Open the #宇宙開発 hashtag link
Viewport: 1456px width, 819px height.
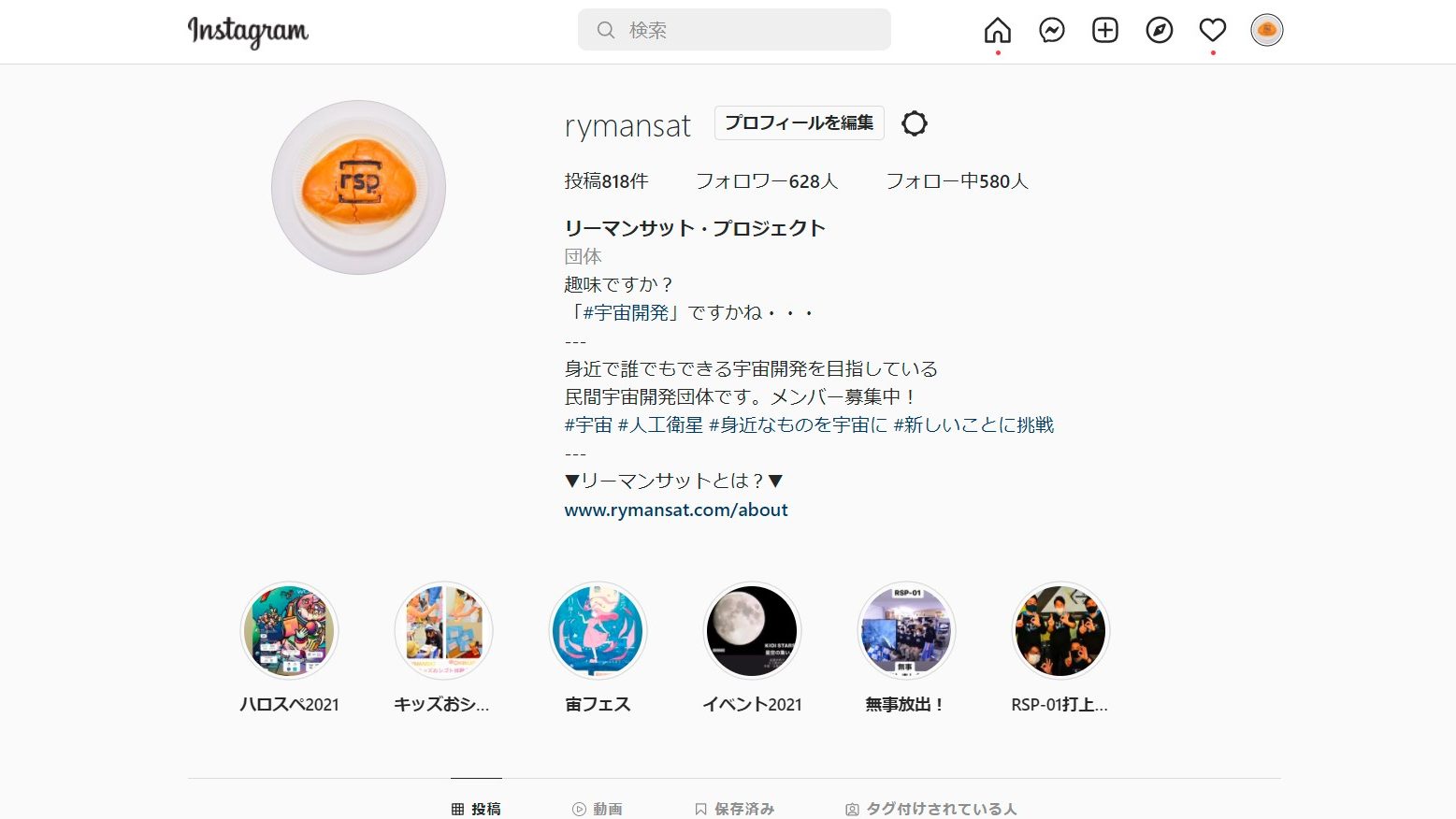point(626,312)
